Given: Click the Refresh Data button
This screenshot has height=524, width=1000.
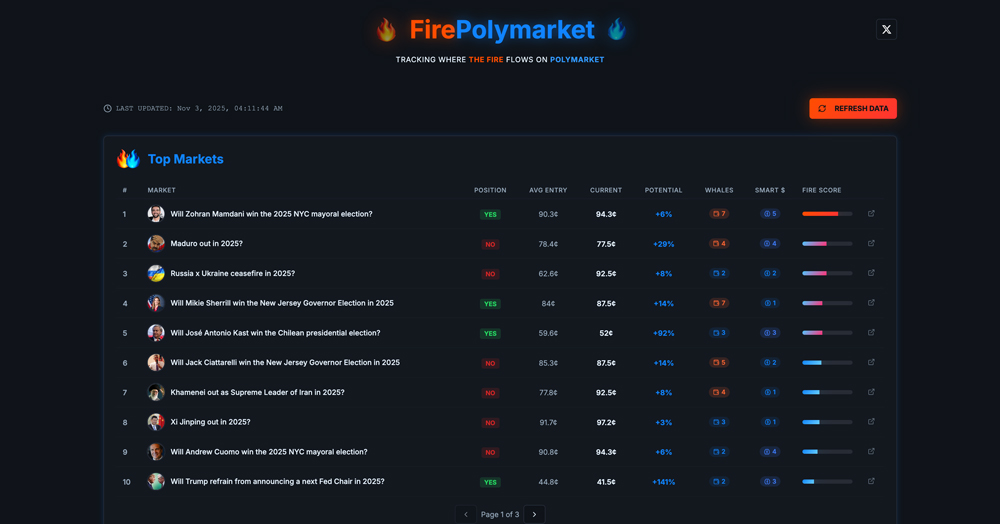Looking at the screenshot, I should point(853,108).
